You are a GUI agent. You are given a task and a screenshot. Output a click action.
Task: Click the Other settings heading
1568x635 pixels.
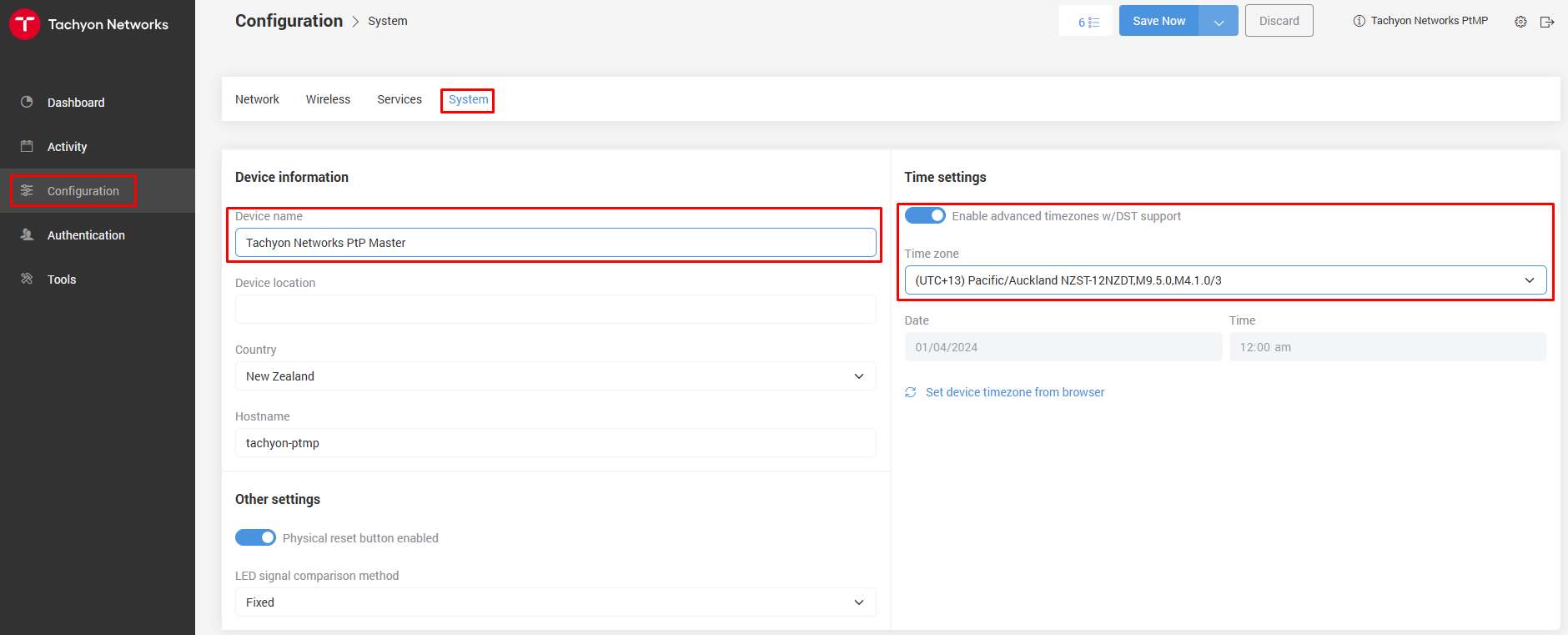pos(278,499)
